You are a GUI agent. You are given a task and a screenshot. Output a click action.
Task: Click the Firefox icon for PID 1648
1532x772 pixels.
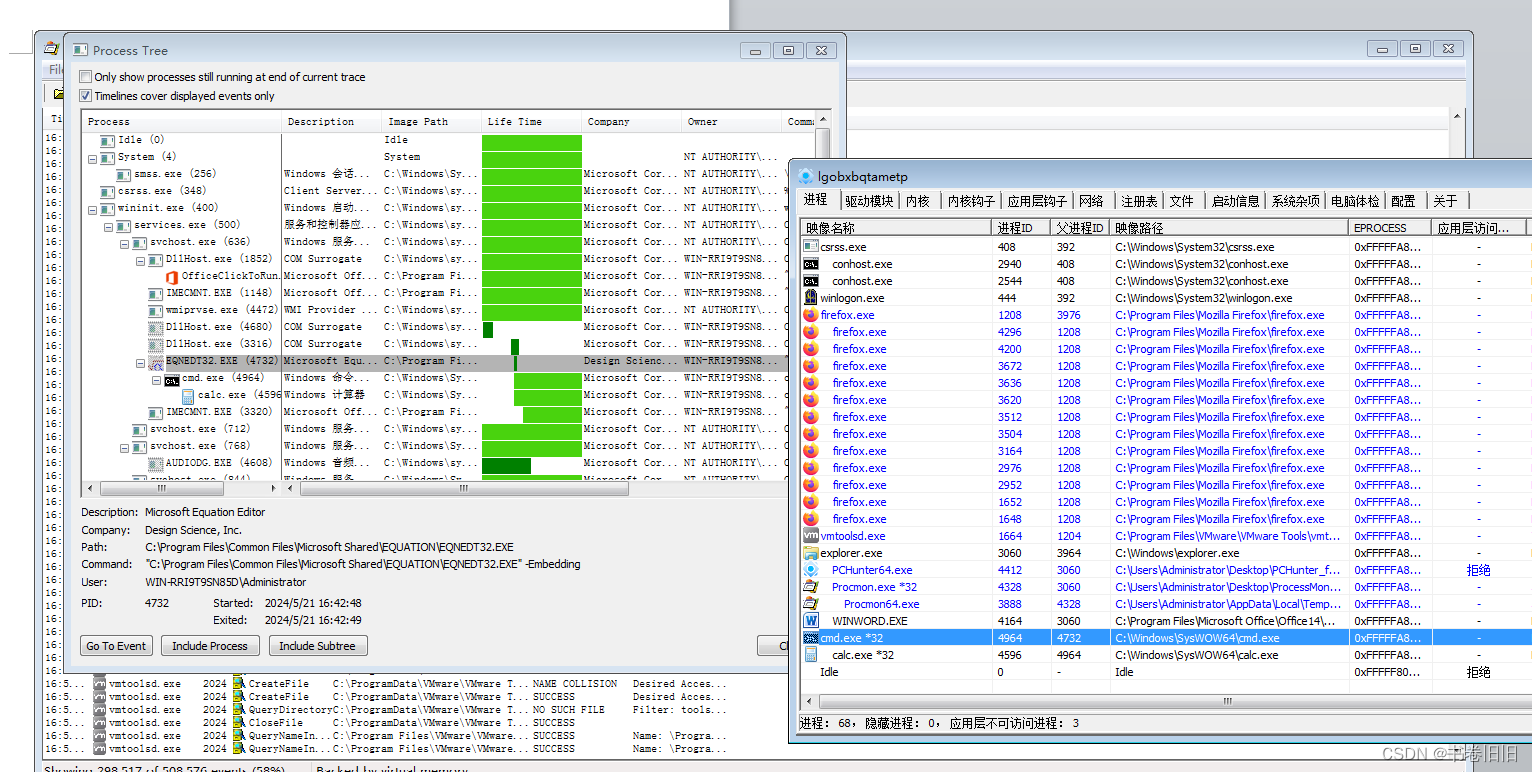click(811, 519)
